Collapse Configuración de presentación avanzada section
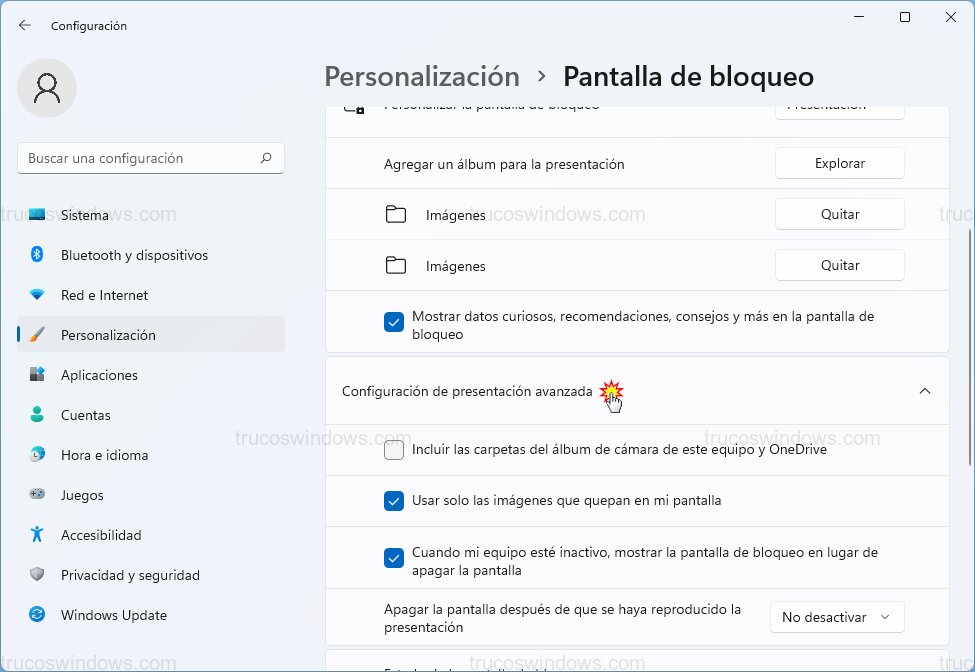 pos(924,391)
